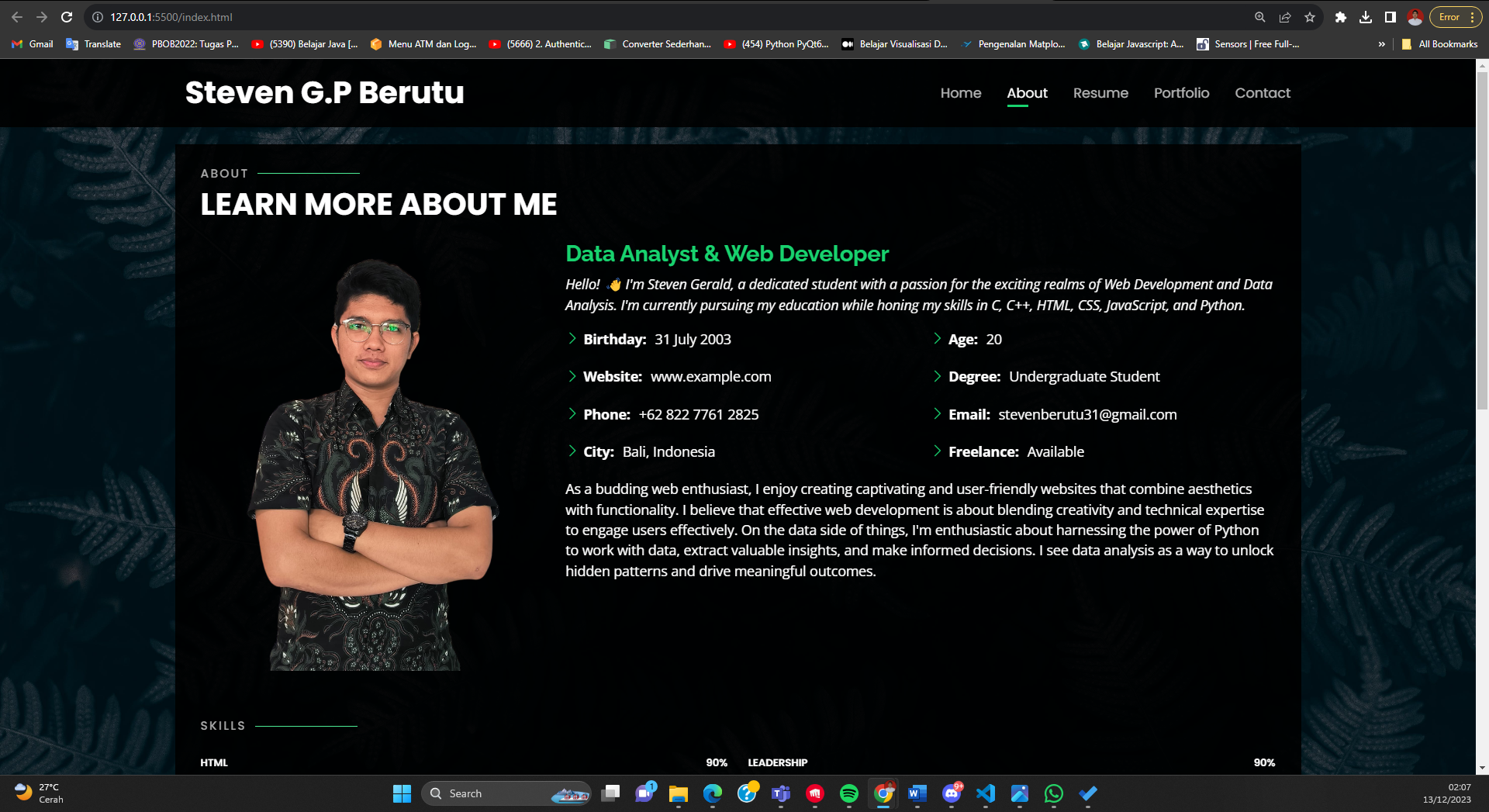Open the browser Downloads icon
The width and height of the screenshot is (1489, 812).
coord(1366,17)
